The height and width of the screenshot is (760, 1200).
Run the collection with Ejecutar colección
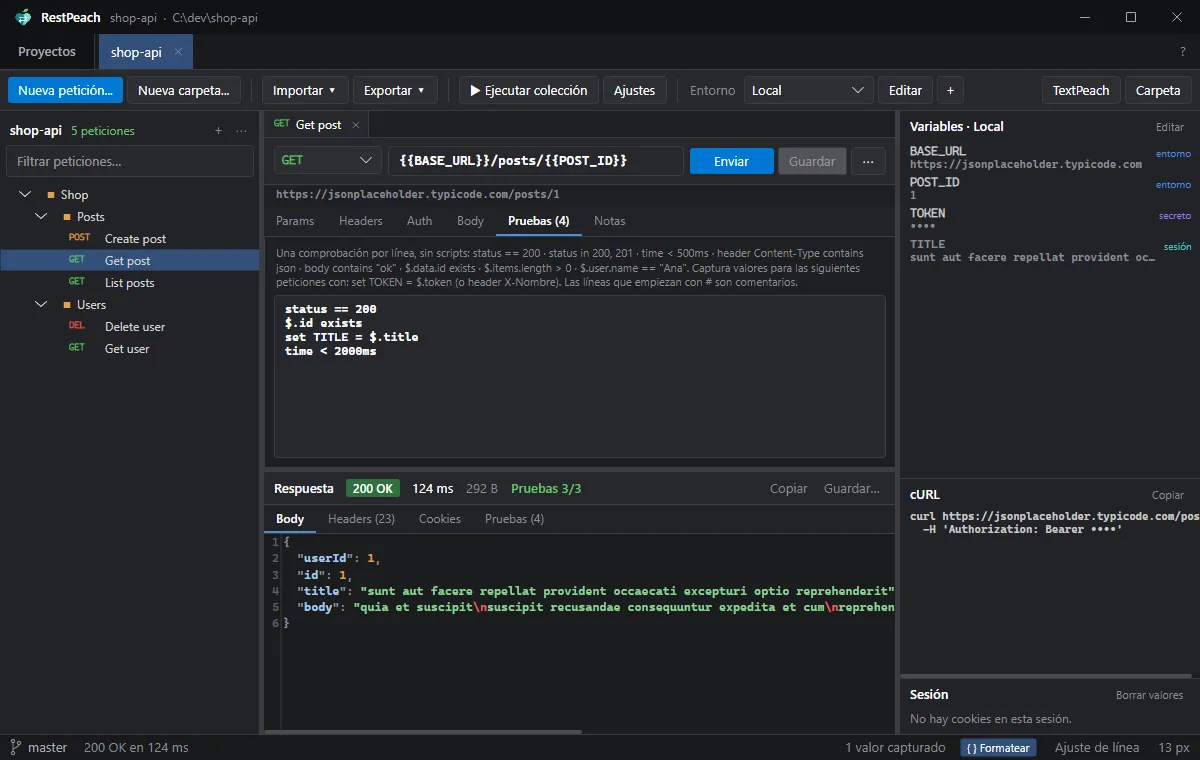528,90
